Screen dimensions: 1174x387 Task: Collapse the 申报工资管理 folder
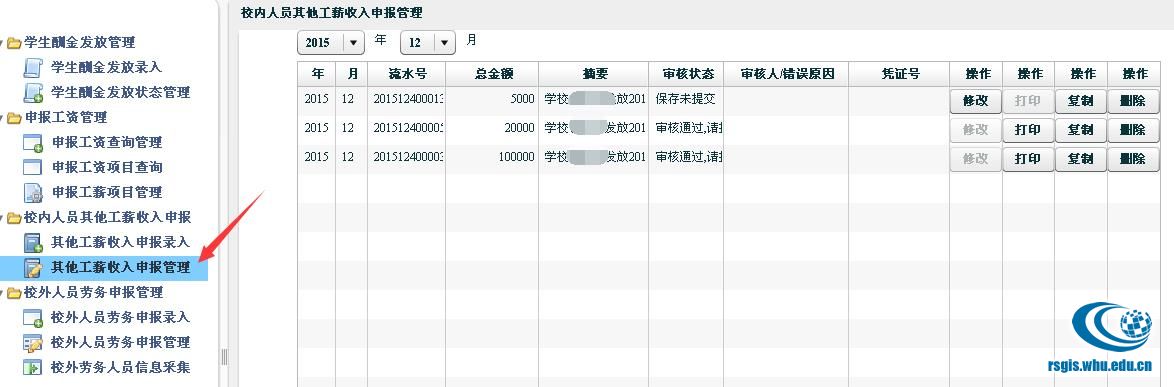(2, 118)
